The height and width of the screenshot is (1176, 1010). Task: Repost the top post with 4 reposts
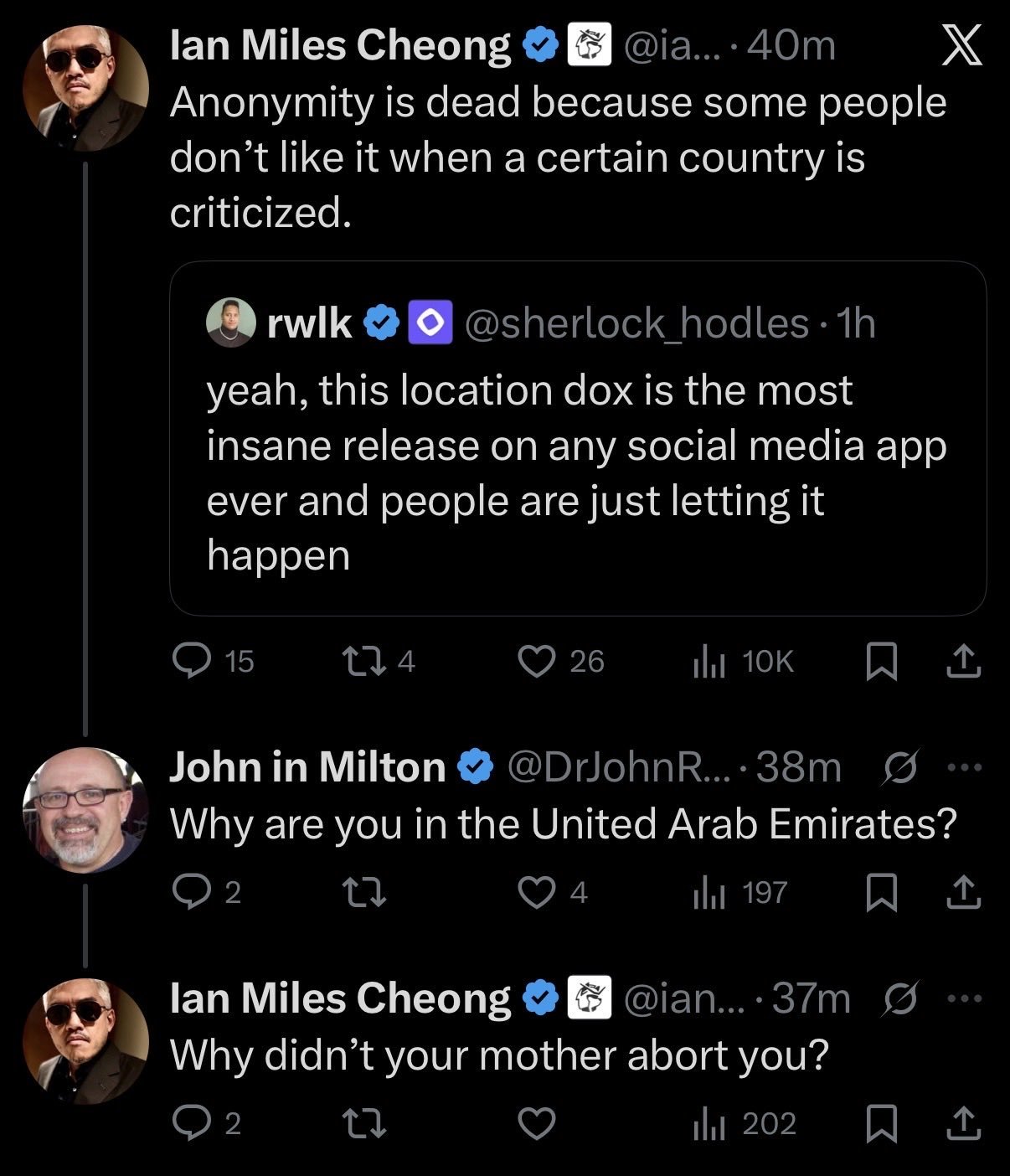point(365,662)
